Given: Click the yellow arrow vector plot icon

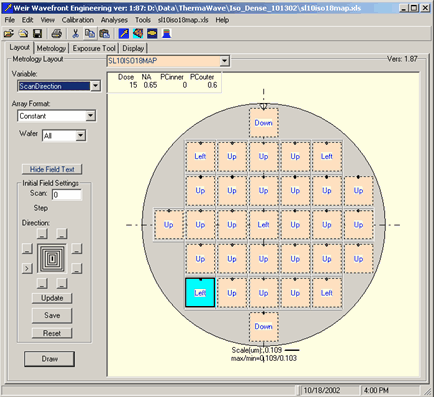Looking at the screenshot, I should [124, 33].
